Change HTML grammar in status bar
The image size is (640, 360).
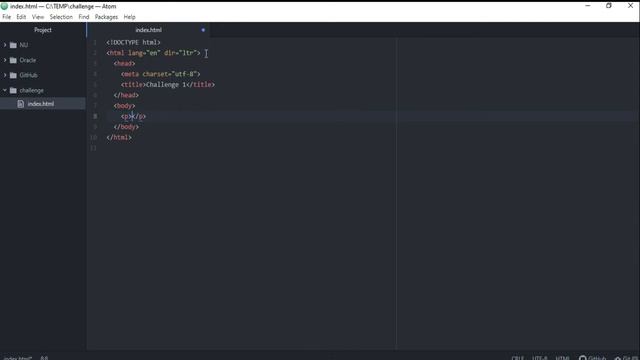tap(562, 358)
